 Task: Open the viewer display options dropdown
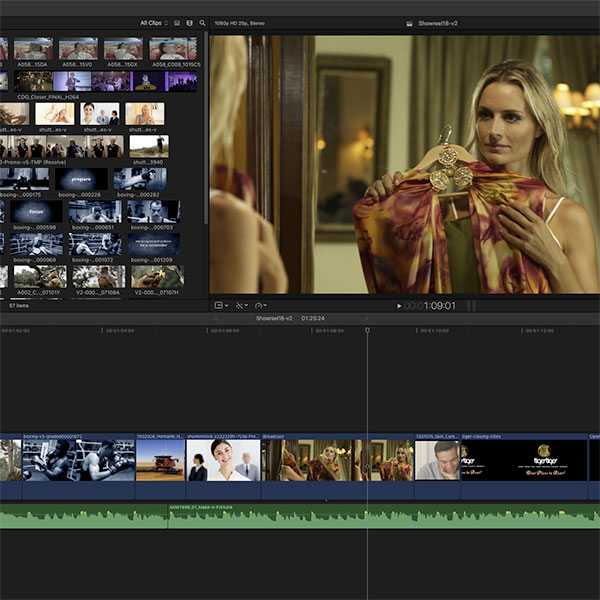221,305
